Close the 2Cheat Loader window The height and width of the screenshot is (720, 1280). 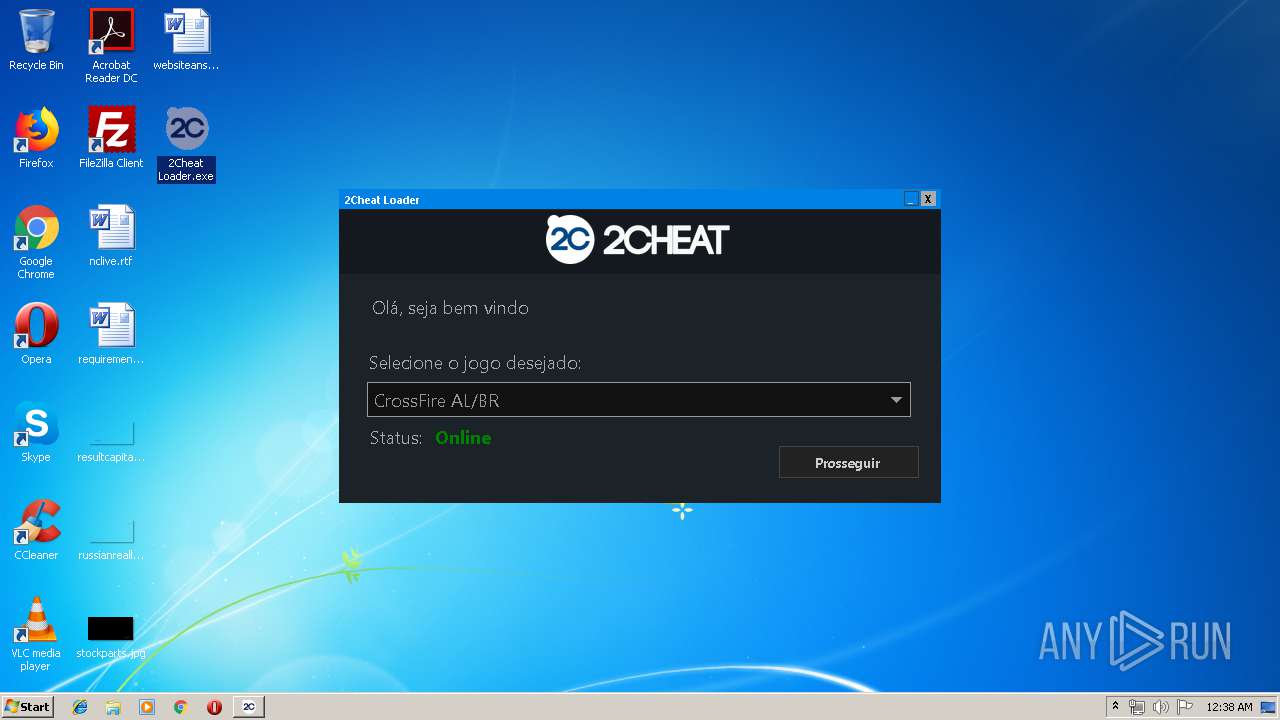[928, 199]
